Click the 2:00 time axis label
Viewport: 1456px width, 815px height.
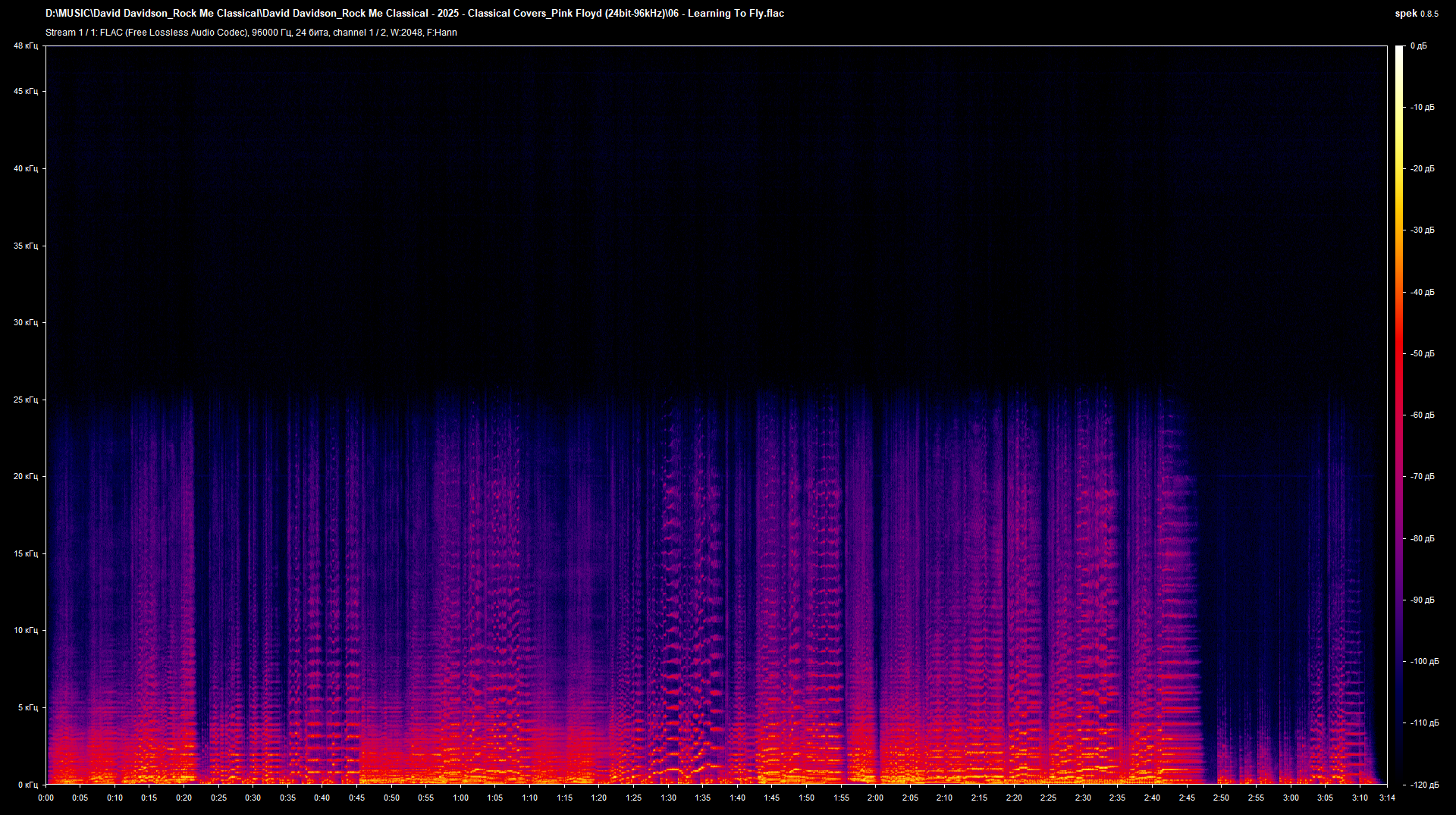coord(876,798)
